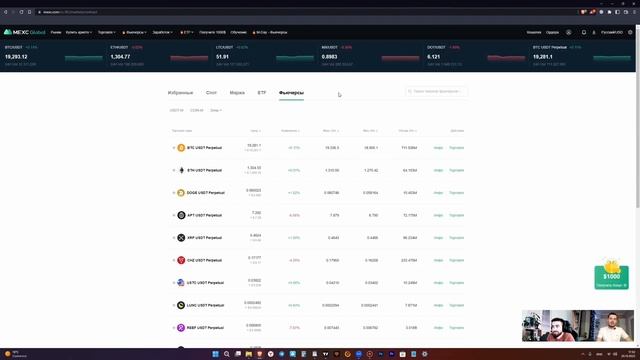This screenshot has height=360, width=640.
Task: Select the Фьючерсы markets tab
Action: pos(291,93)
